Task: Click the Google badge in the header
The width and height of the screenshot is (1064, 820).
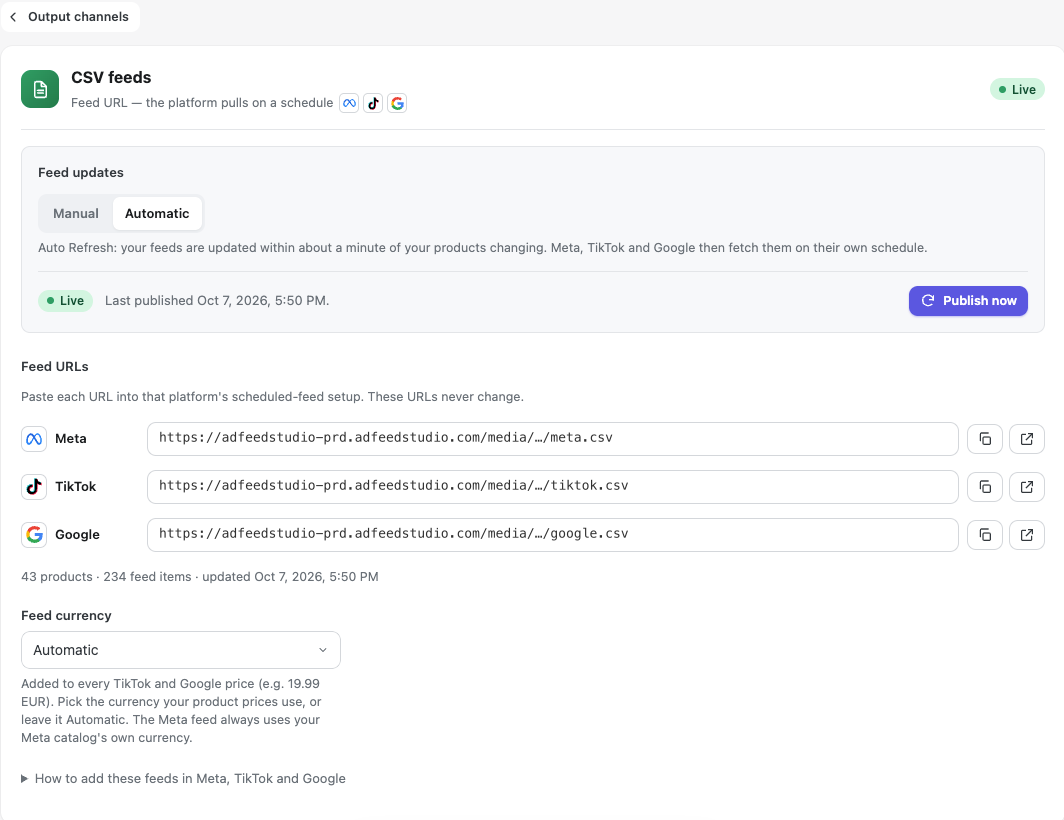Action: pyautogui.click(x=397, y=103)
